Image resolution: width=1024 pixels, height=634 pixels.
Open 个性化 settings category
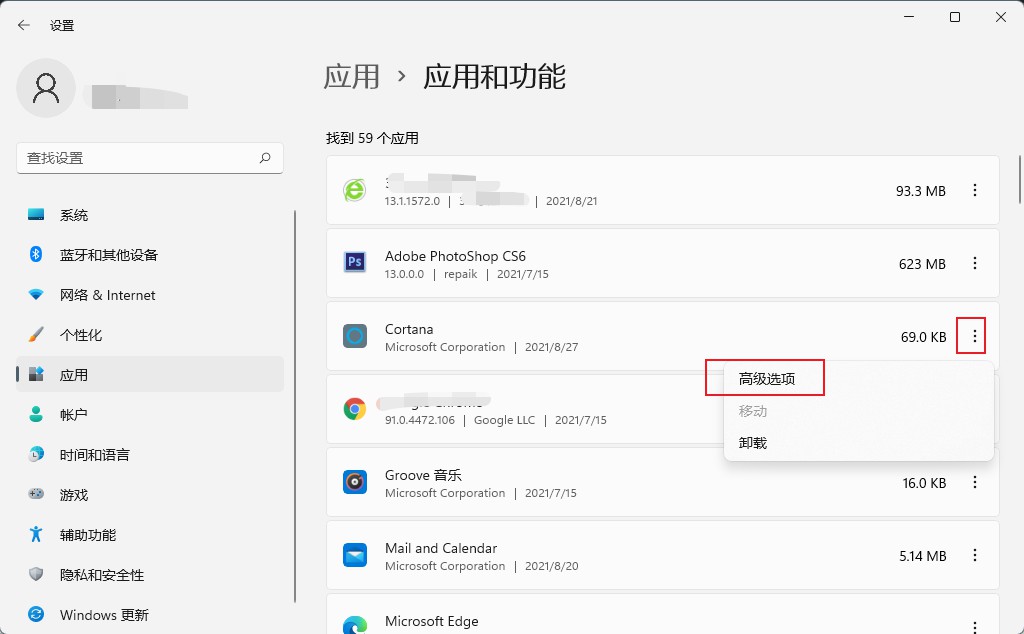coord(150,335)
